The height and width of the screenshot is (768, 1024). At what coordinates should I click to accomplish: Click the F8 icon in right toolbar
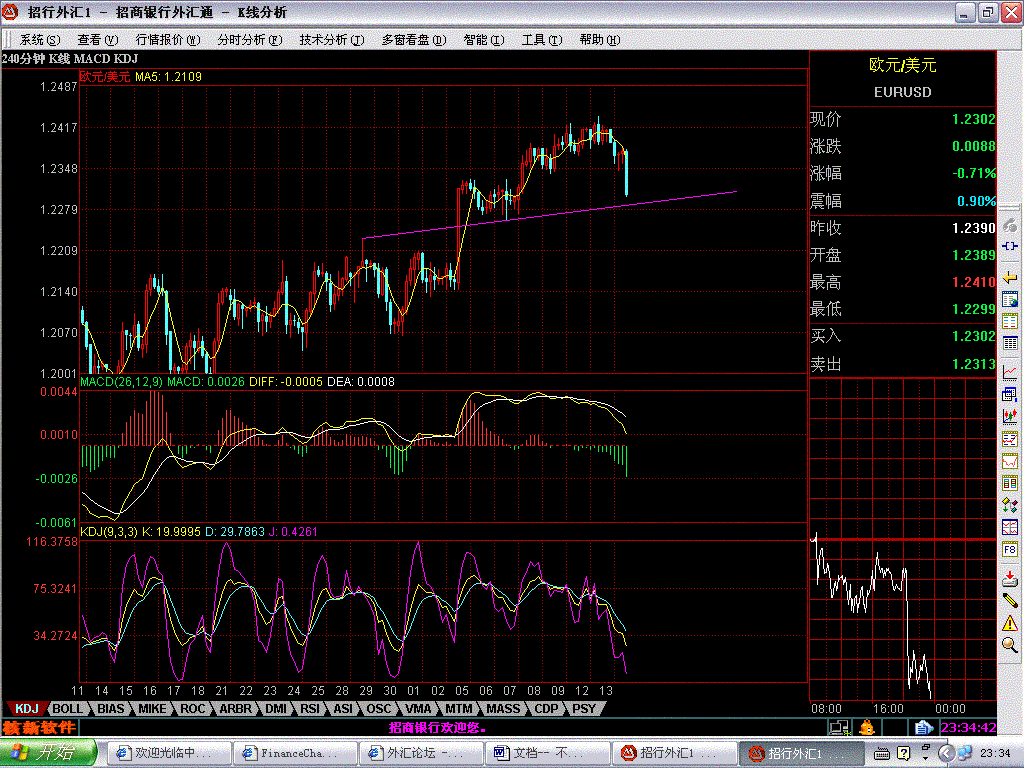(1010, 549)
